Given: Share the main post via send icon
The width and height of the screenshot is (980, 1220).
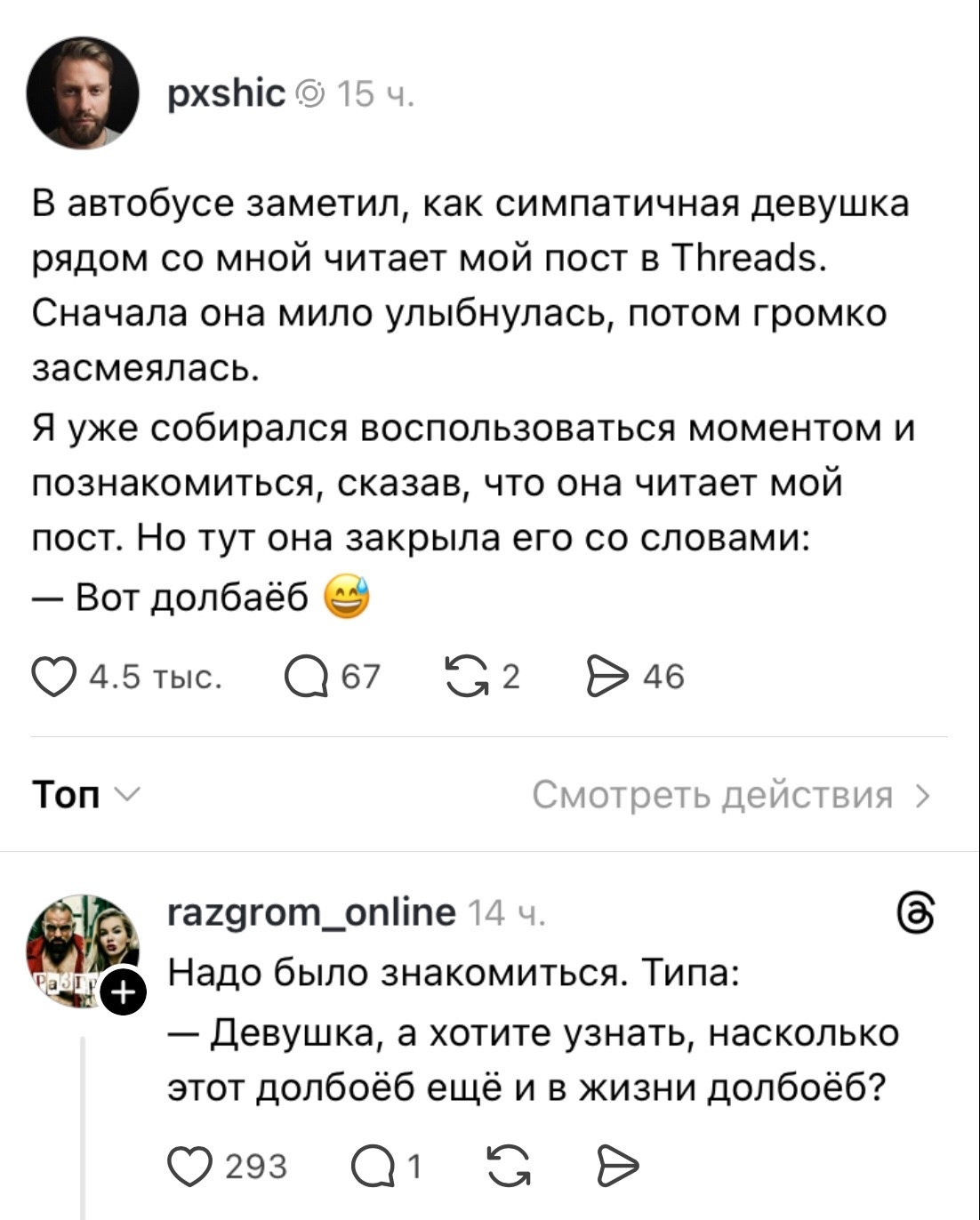Looking at the screenshot, I should [608, 677].
